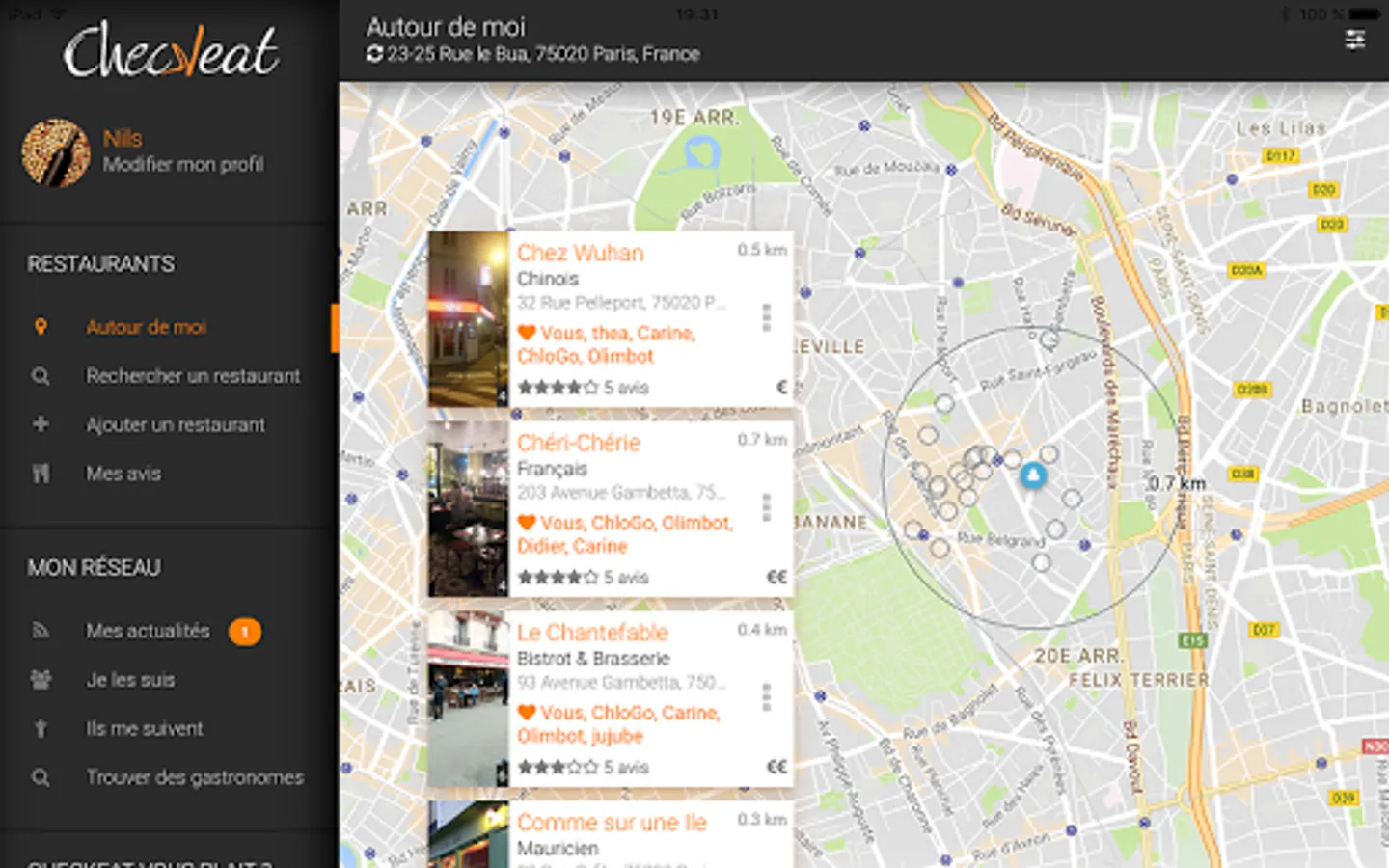Click the Mes actualités notification badge

click(245, 632)
